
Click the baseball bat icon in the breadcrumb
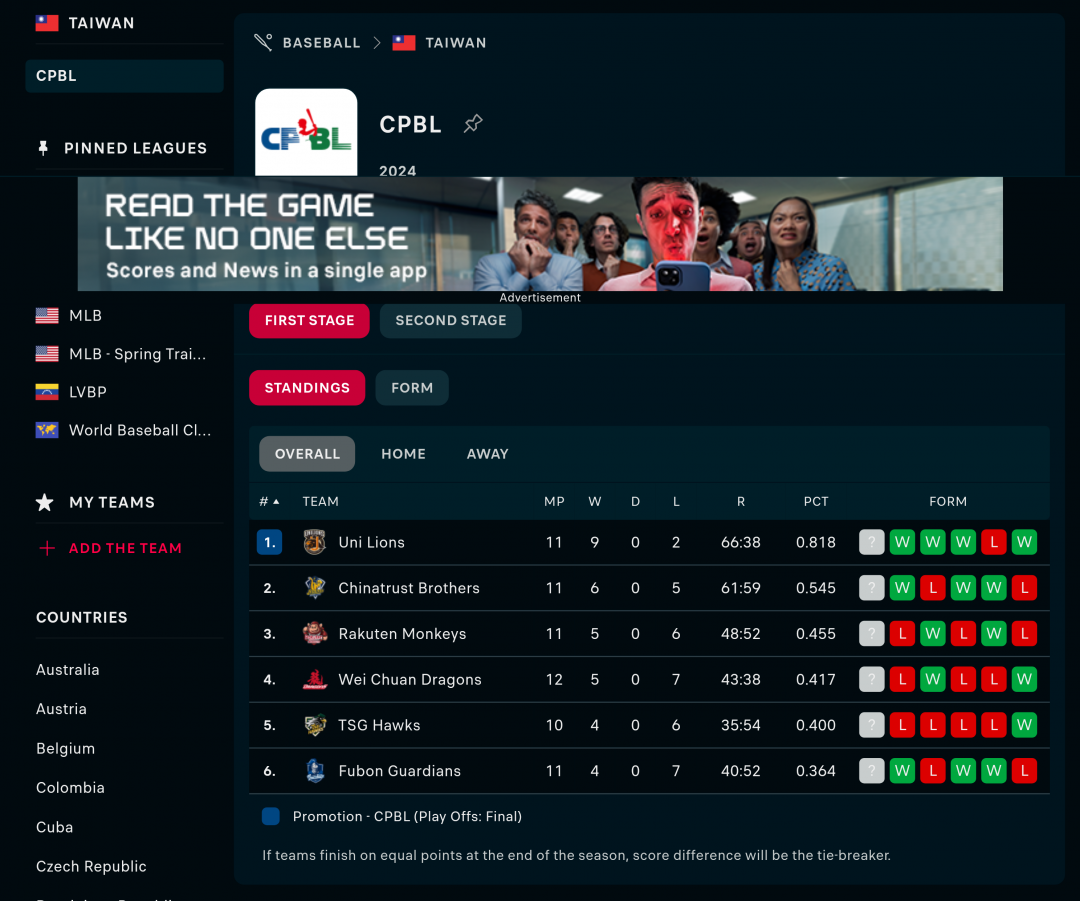(x=263, y=43)
